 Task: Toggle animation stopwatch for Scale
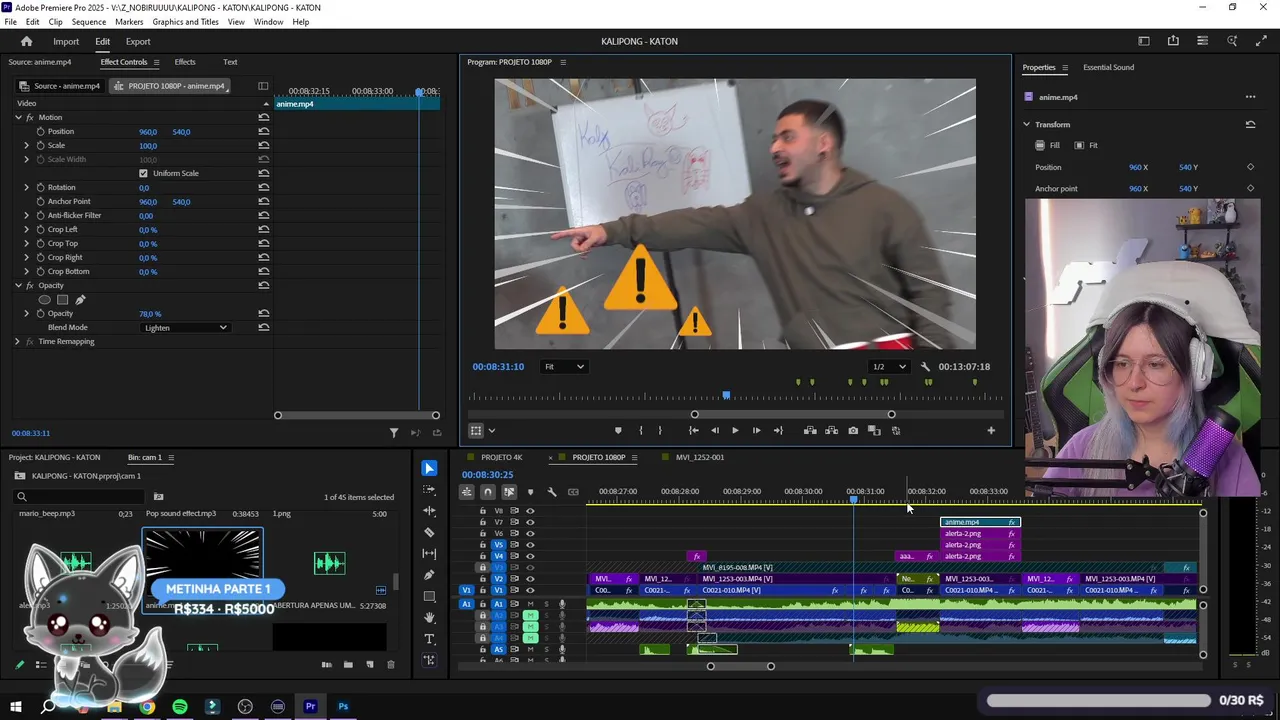point(40,145)
